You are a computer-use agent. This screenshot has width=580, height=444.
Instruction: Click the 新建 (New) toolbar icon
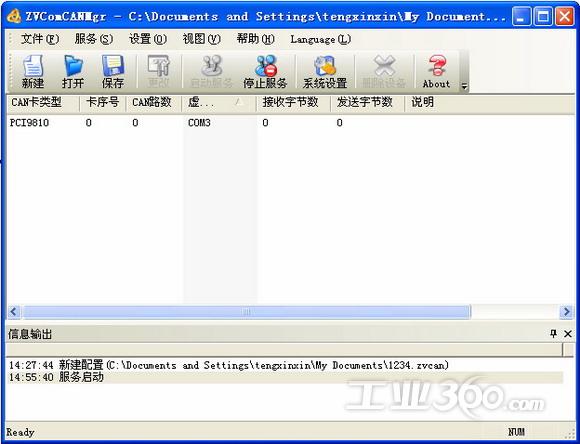pyautogui.click(x=33, y=72)
